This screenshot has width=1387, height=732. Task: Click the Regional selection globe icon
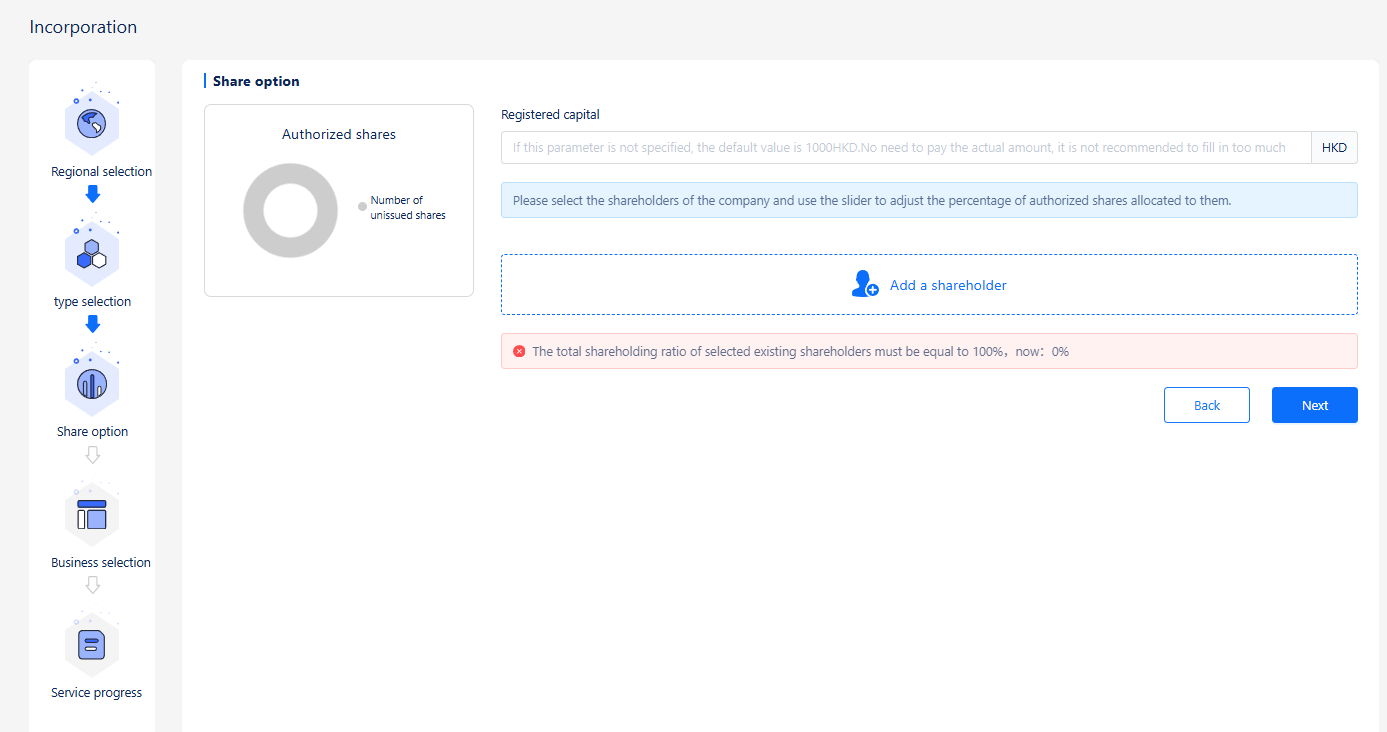(x=92, y=124)
